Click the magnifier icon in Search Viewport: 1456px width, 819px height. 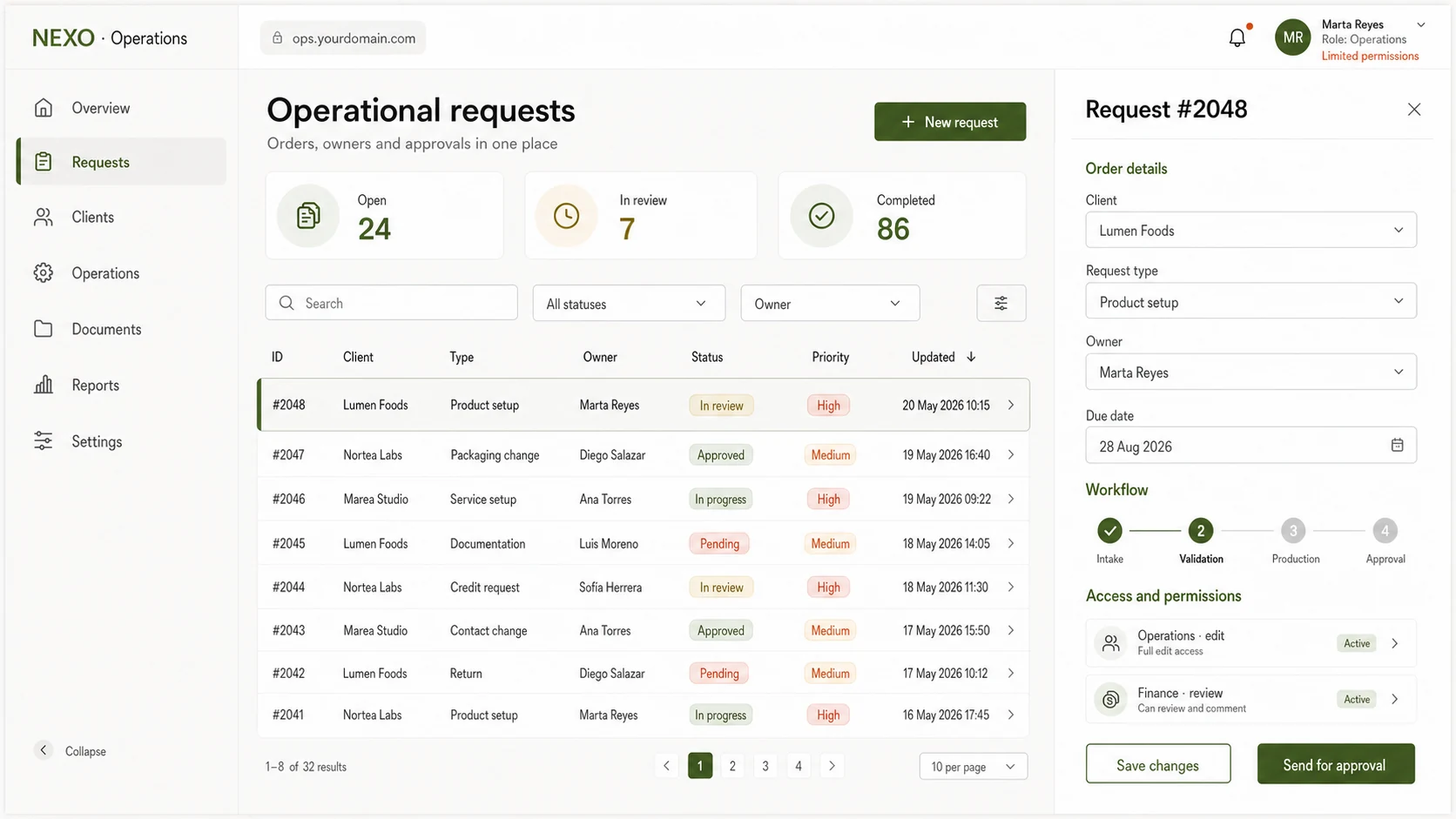point(286,303)
